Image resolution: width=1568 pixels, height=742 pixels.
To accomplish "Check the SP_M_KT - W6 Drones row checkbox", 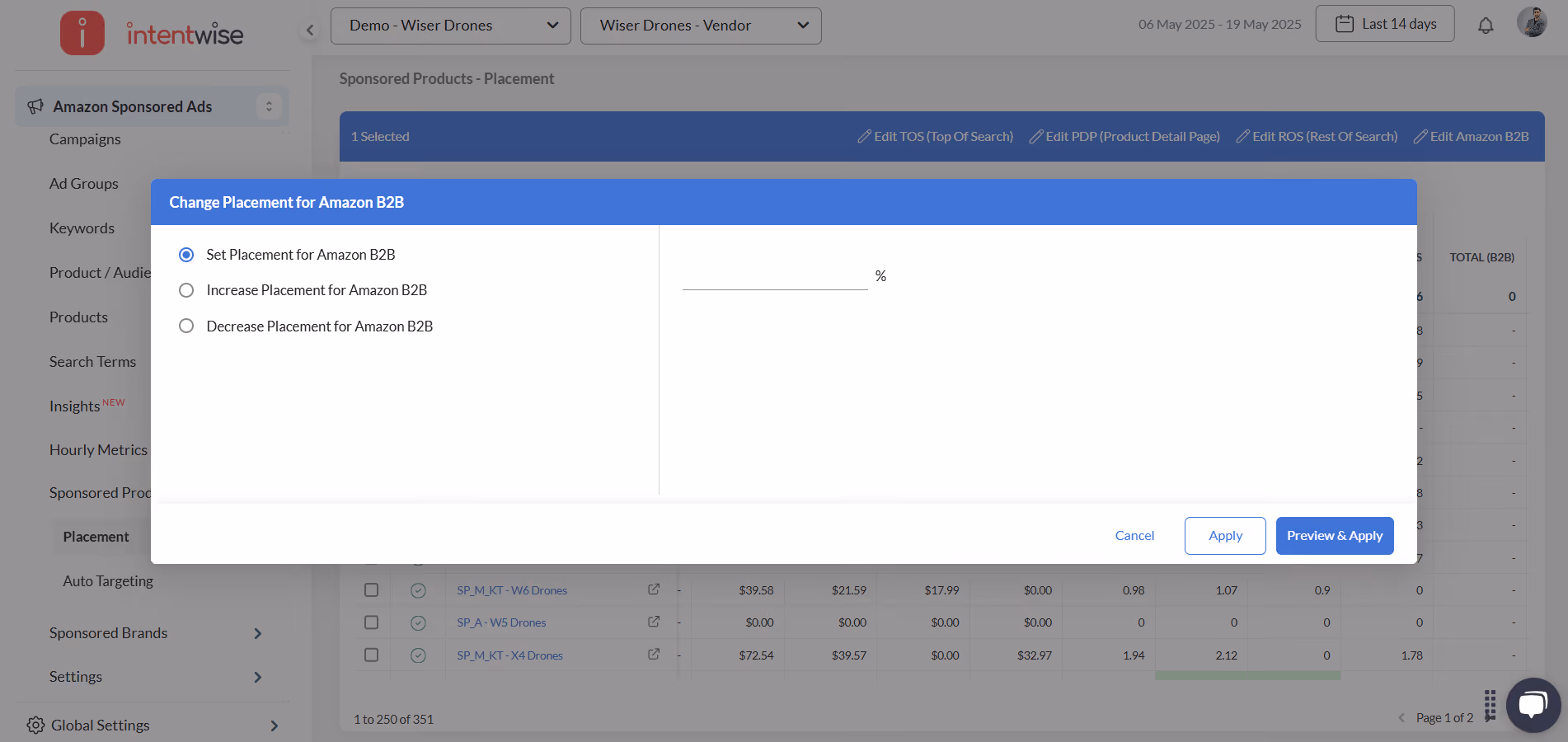I will pos(371,590).
